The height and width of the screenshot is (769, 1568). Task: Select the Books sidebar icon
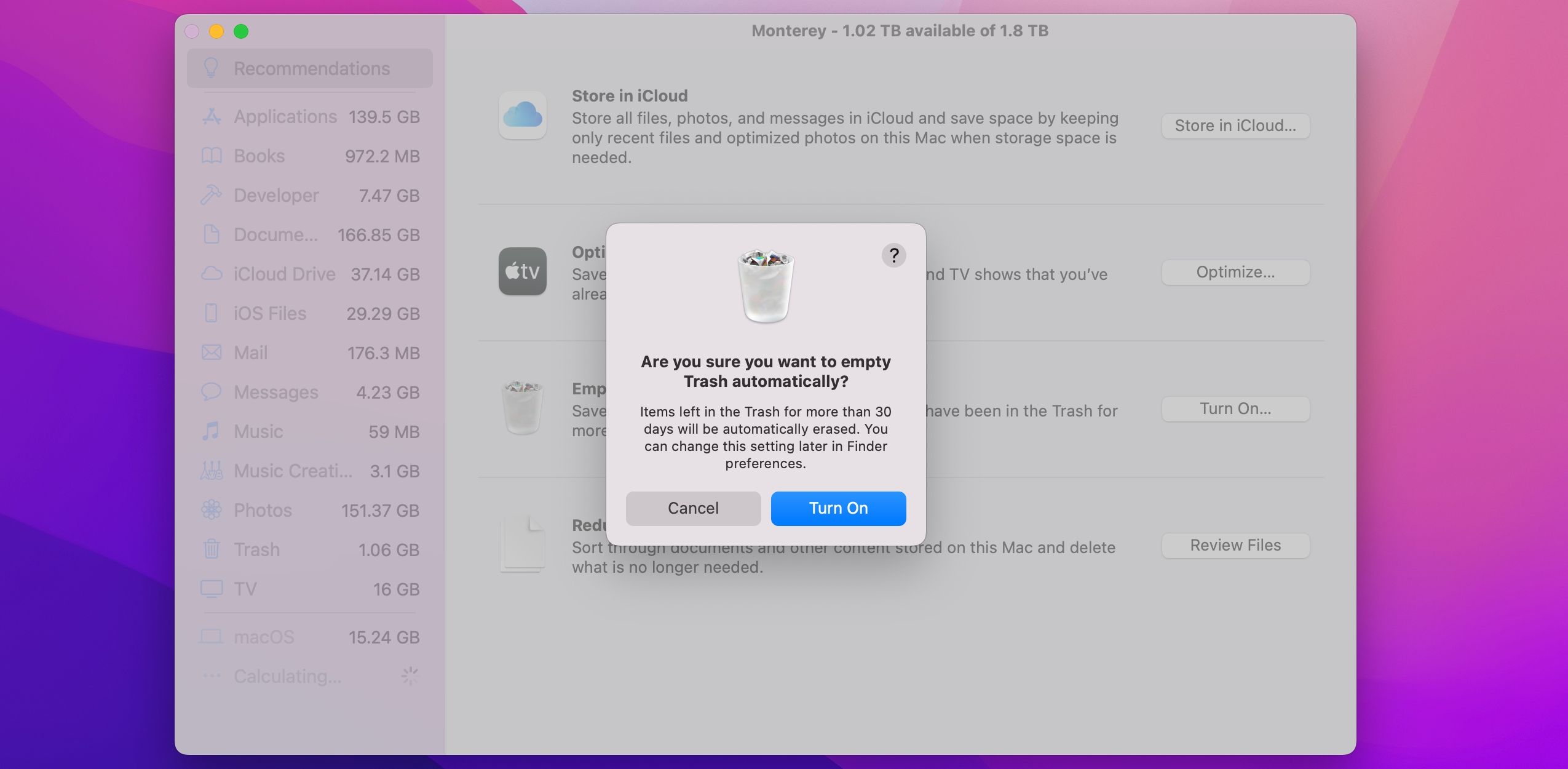(x=211, y=155)
